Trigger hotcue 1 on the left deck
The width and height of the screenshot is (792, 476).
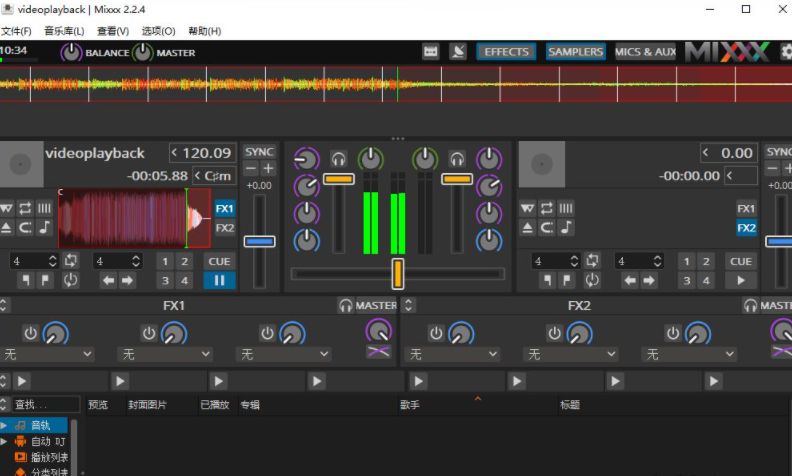pos(165,261)
